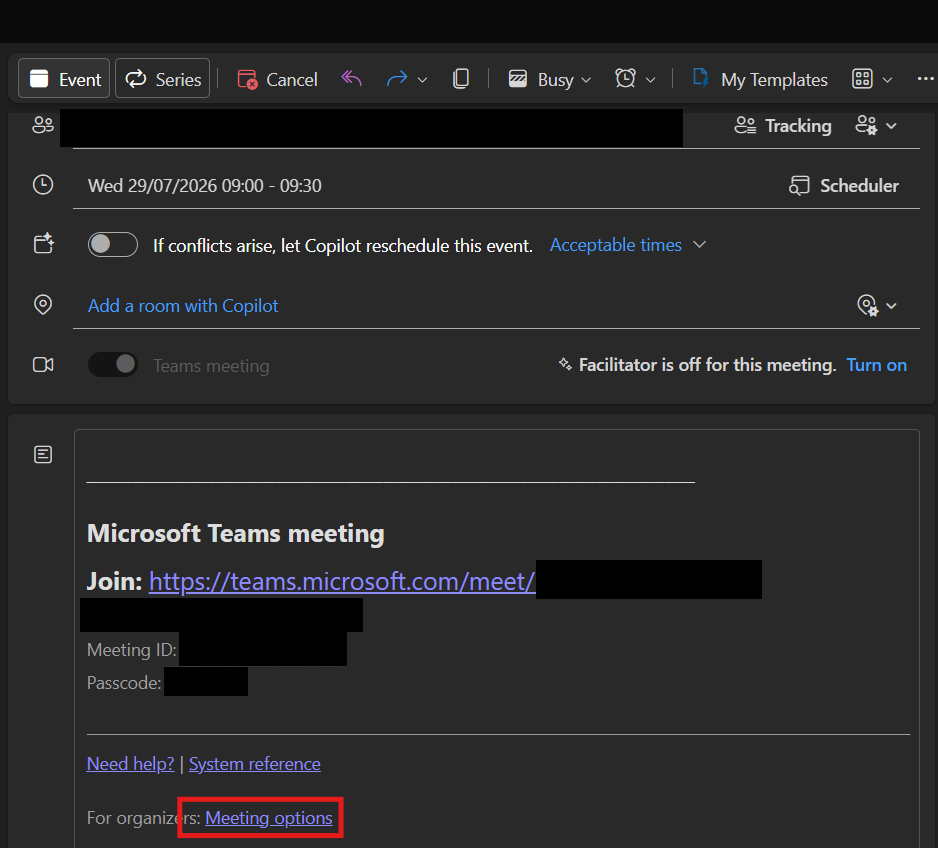Cancel the meeting via Cancel button
The height and width of the screenshot is (848, 938).
277,79
